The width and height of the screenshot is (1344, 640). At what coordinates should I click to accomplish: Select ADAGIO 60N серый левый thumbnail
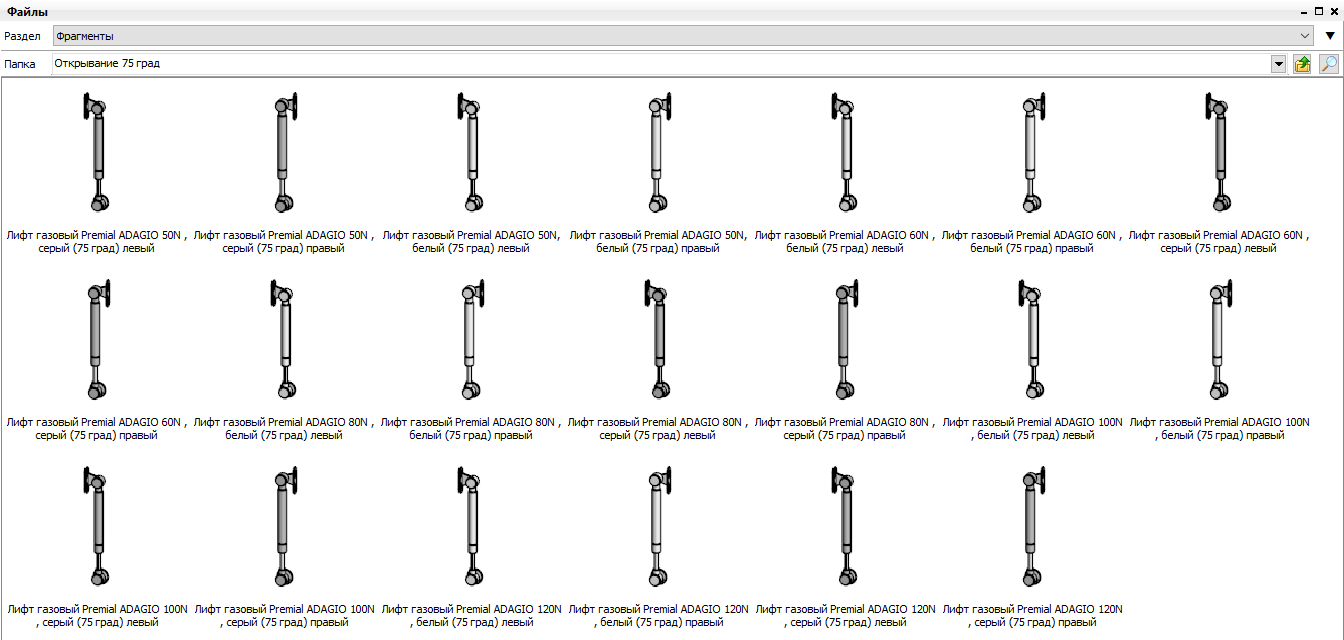click(x=1219, y=152)
